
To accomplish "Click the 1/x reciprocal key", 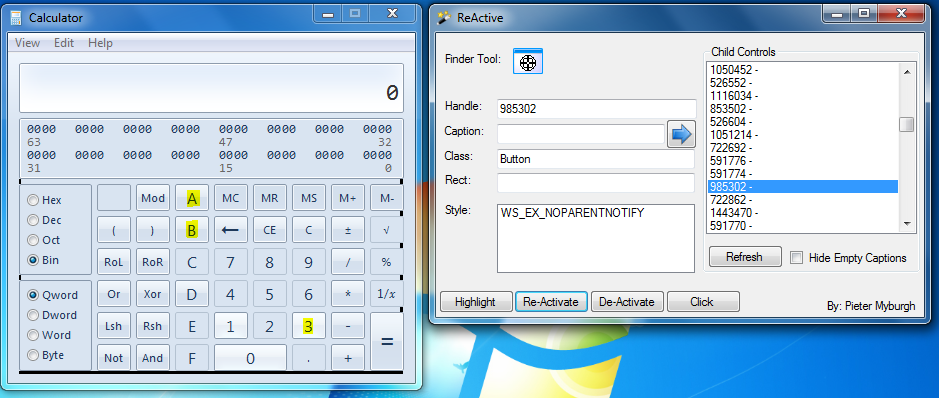I will 386,294.
